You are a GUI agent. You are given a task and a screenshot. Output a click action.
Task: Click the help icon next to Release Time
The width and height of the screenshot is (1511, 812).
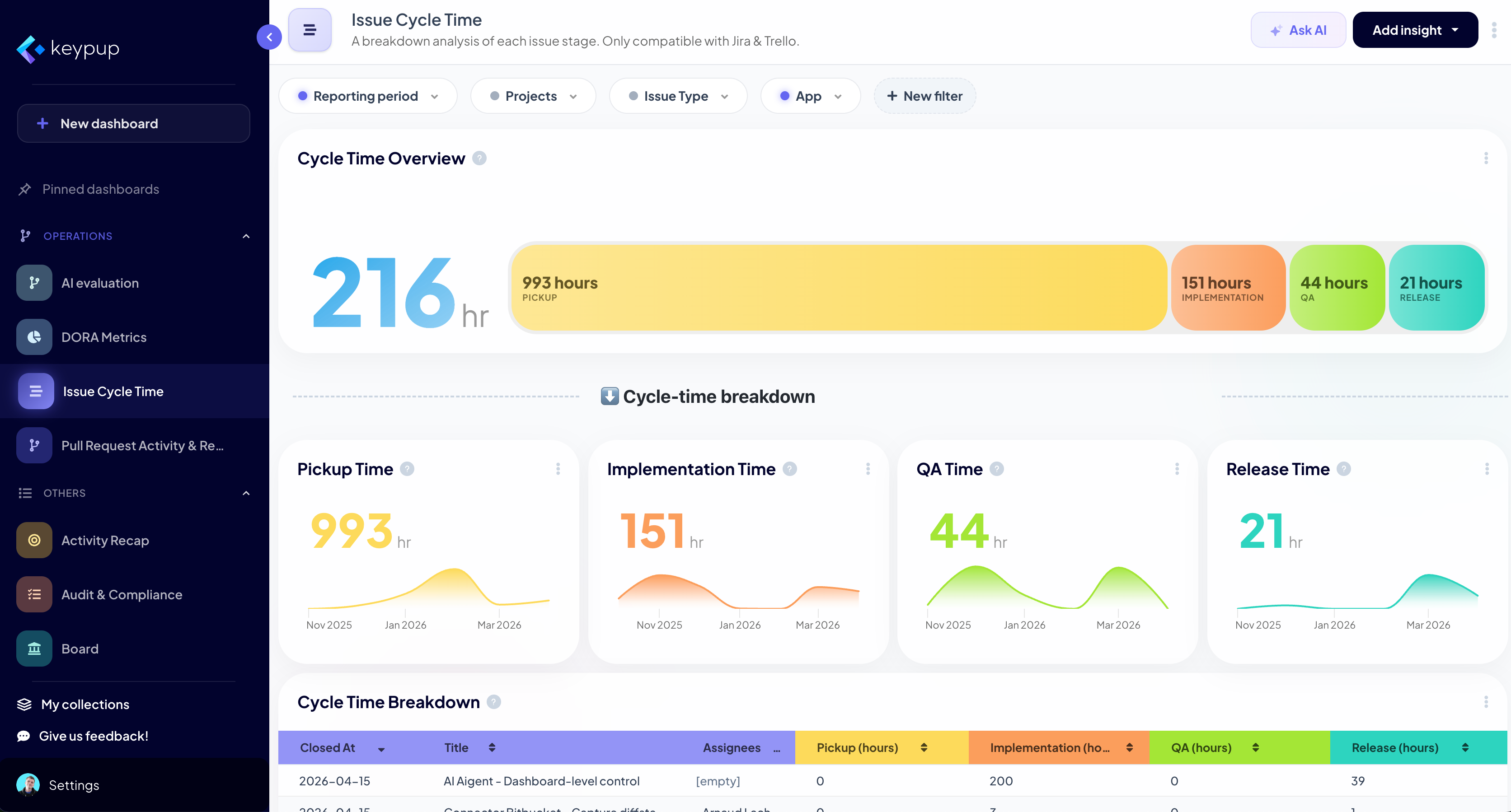pos(1343,469)
